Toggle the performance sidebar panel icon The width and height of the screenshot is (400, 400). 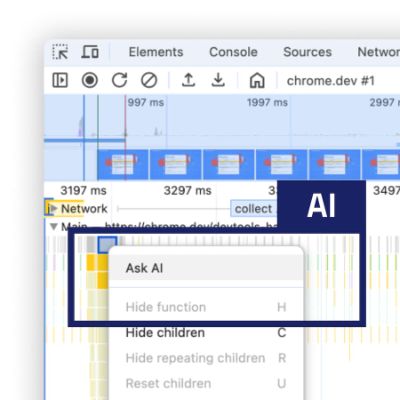(60, 80)
